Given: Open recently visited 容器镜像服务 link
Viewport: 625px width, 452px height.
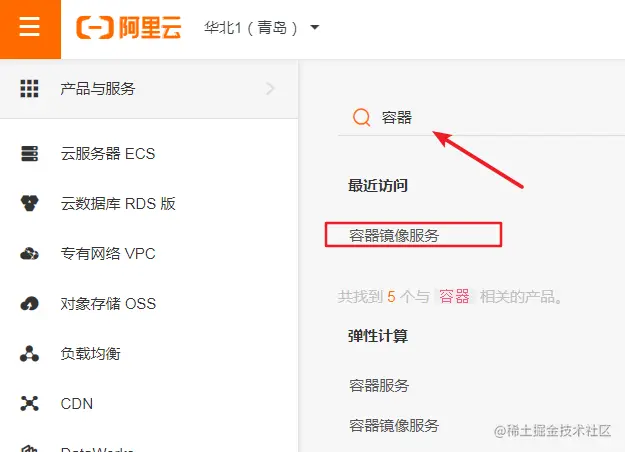Looking at the screenshot, I should pyautogui.click(x=394, y=236).
